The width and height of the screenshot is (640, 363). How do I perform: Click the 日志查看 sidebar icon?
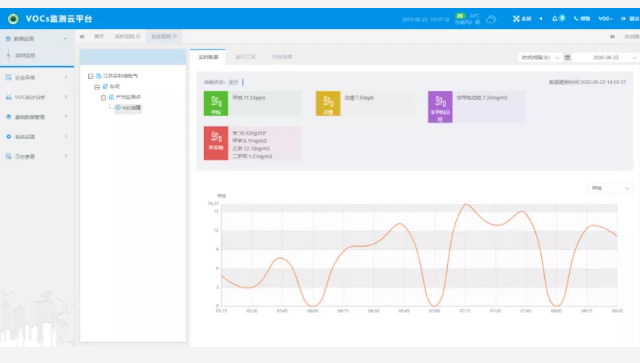click(8, 156)
